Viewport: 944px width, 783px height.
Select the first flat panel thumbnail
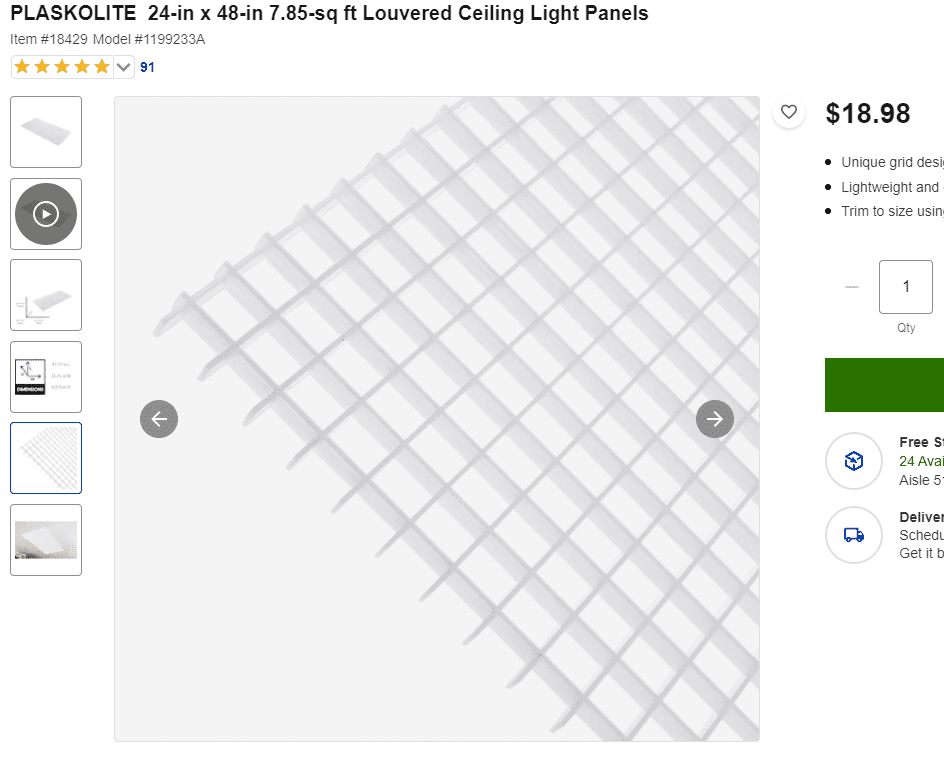[x=46, y=132]
